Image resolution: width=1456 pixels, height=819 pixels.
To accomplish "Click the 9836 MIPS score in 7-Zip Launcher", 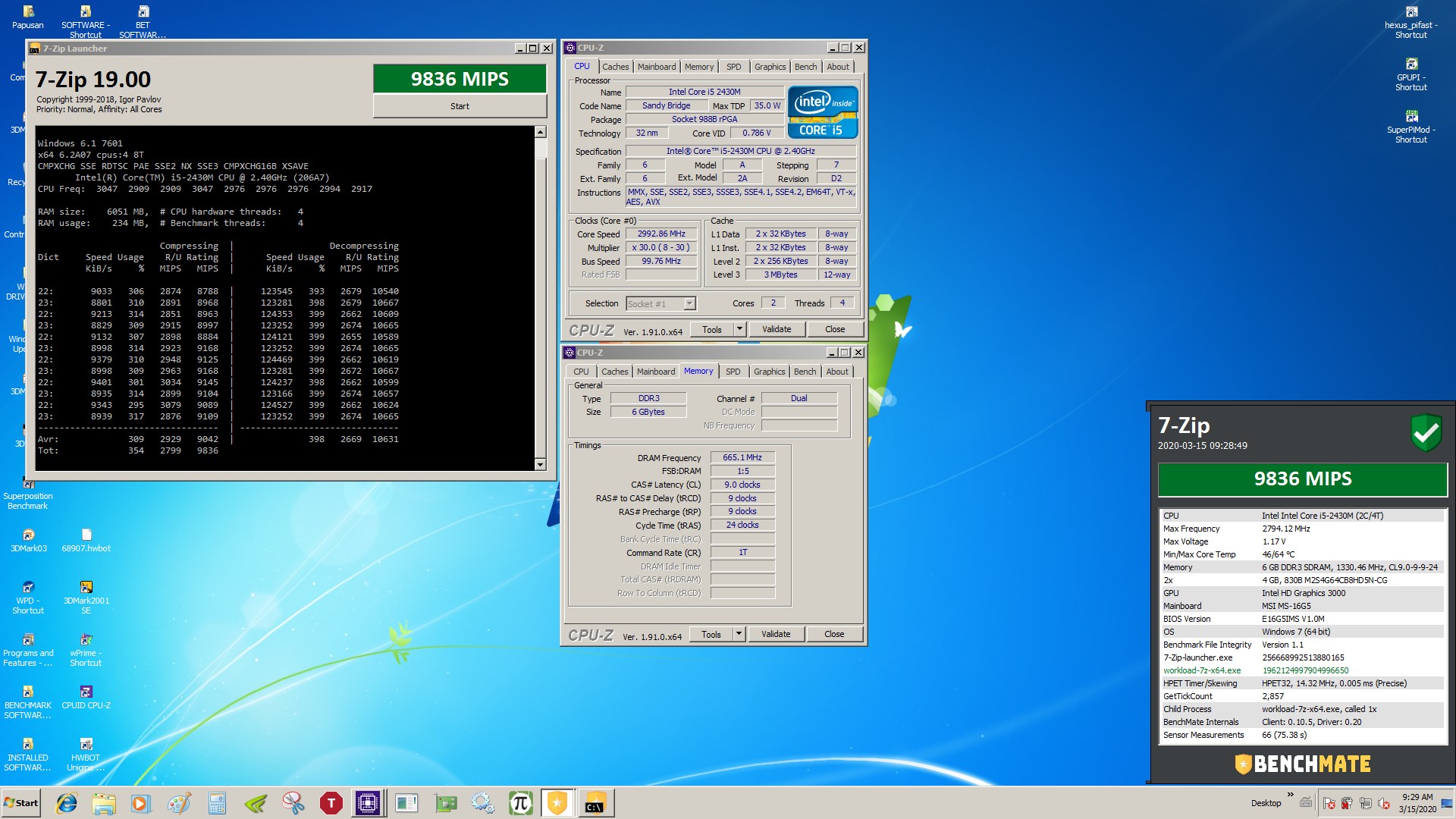I will [460, 79].
